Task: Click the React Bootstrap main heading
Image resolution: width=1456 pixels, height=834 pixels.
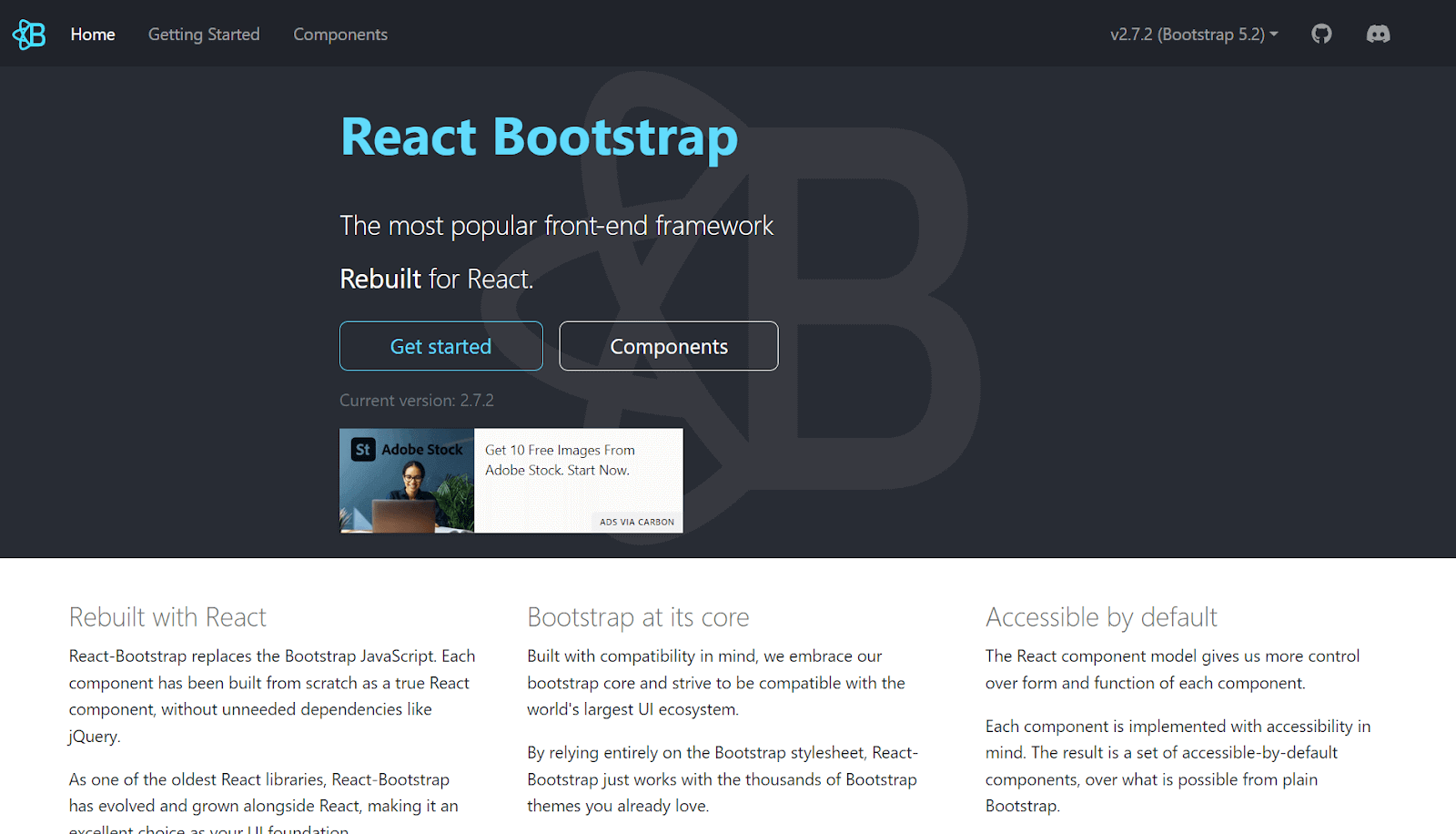Action: point(538,137)
